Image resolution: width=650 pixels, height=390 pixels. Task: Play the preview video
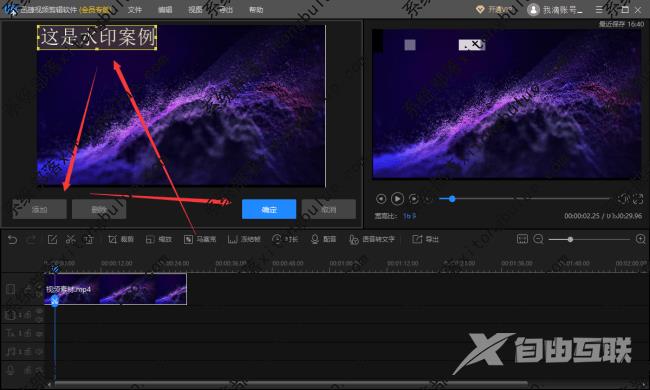397,199
